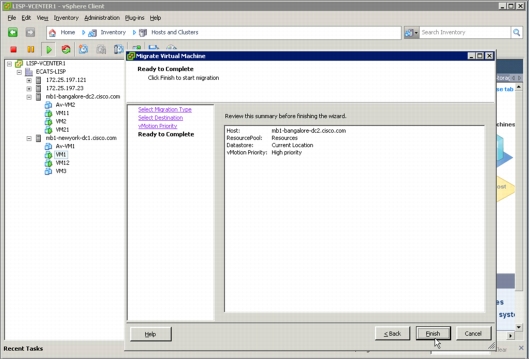Screen dimensions: 530x360
Task: Click the VM icon next to VM3
Action: click(x=48, y=171)
